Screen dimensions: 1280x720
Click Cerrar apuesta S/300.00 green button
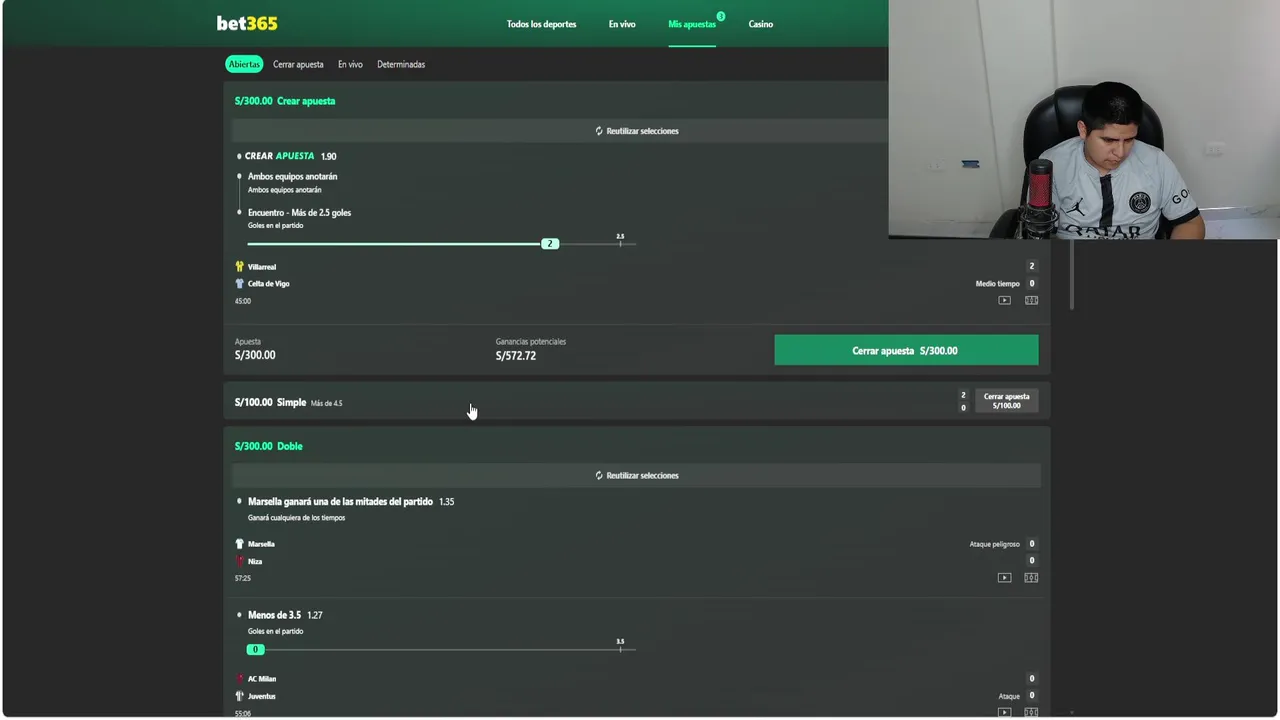(906, 351)
